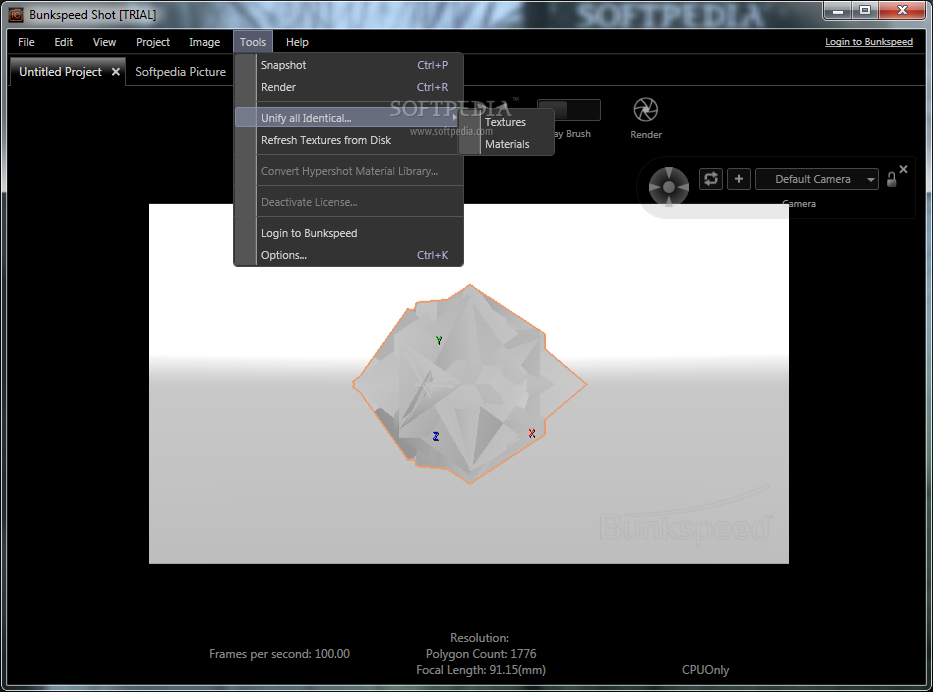Click the Render aperture icon in toolbar
Screen dimensions: 933x692
(x=646, y=110)
